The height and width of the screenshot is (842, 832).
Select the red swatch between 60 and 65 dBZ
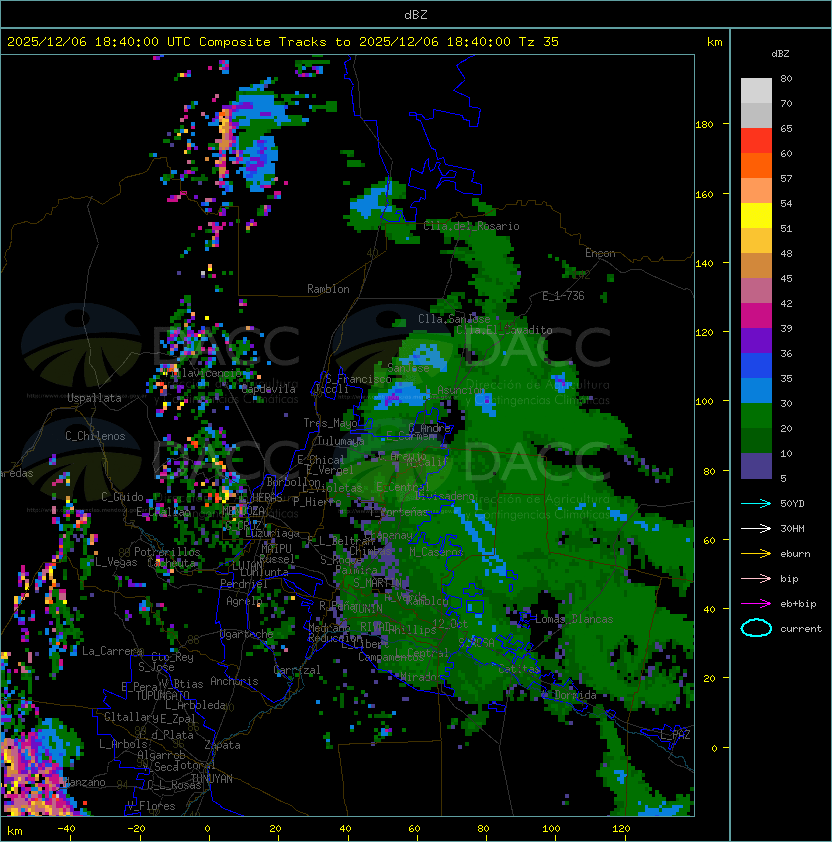(756, 140)
